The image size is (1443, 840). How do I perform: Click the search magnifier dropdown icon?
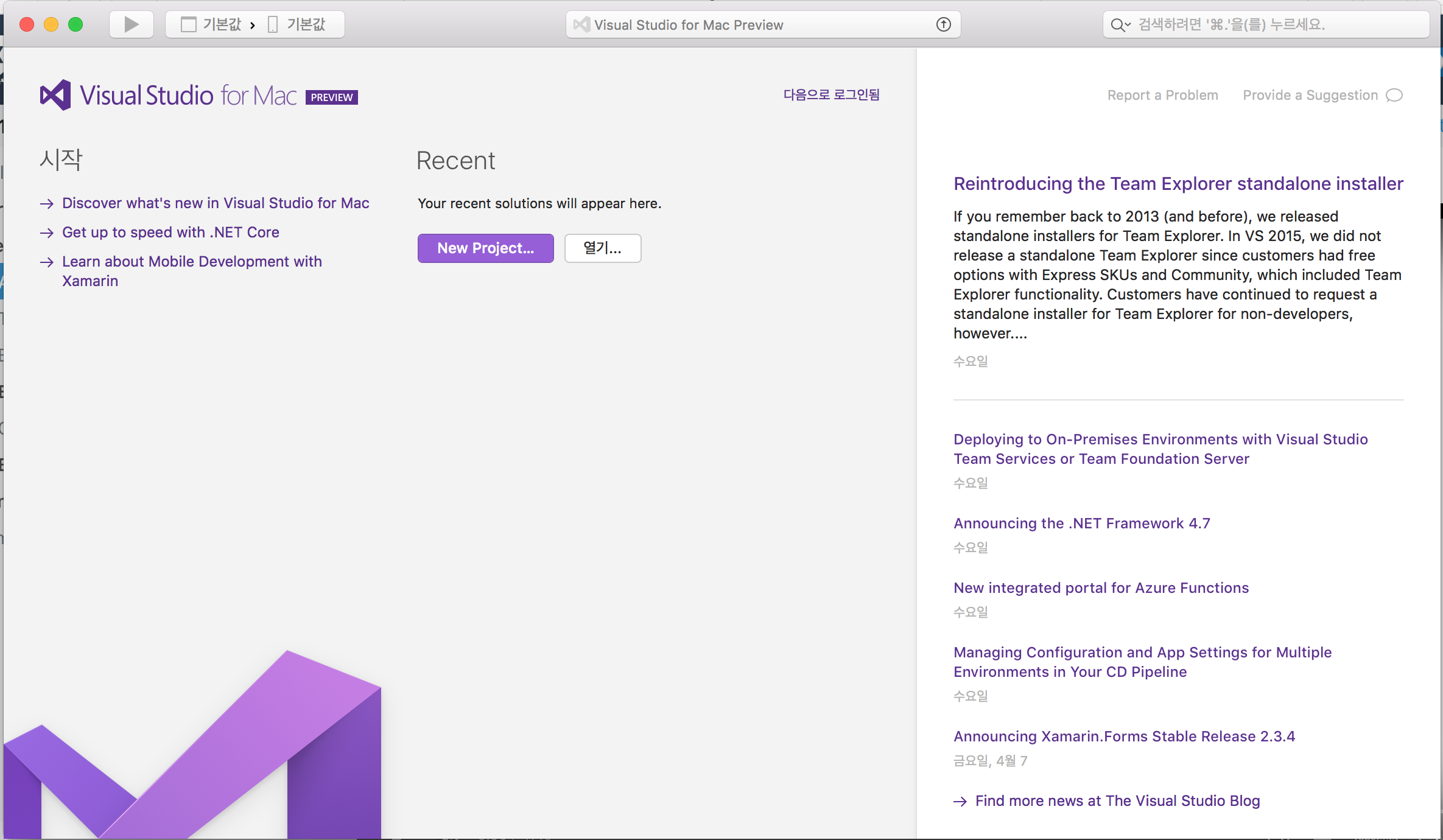1120,25
